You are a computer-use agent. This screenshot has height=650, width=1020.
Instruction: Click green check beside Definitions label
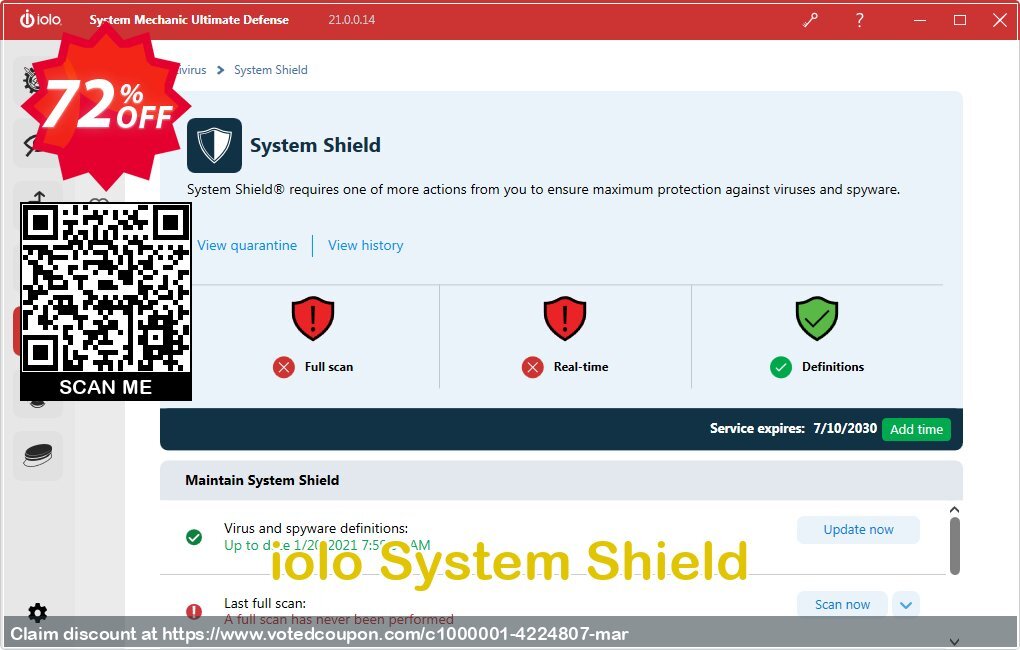tap(781, 368)
